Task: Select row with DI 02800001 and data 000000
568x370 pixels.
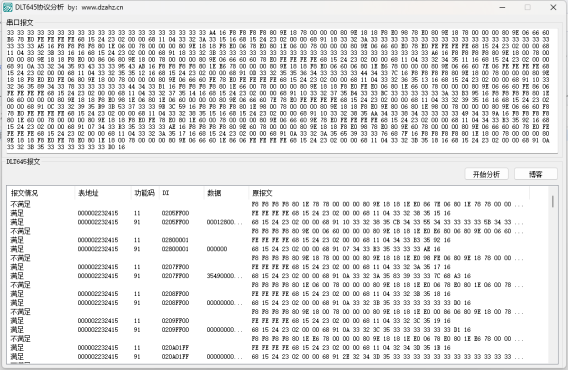Action: coord(279,249)
